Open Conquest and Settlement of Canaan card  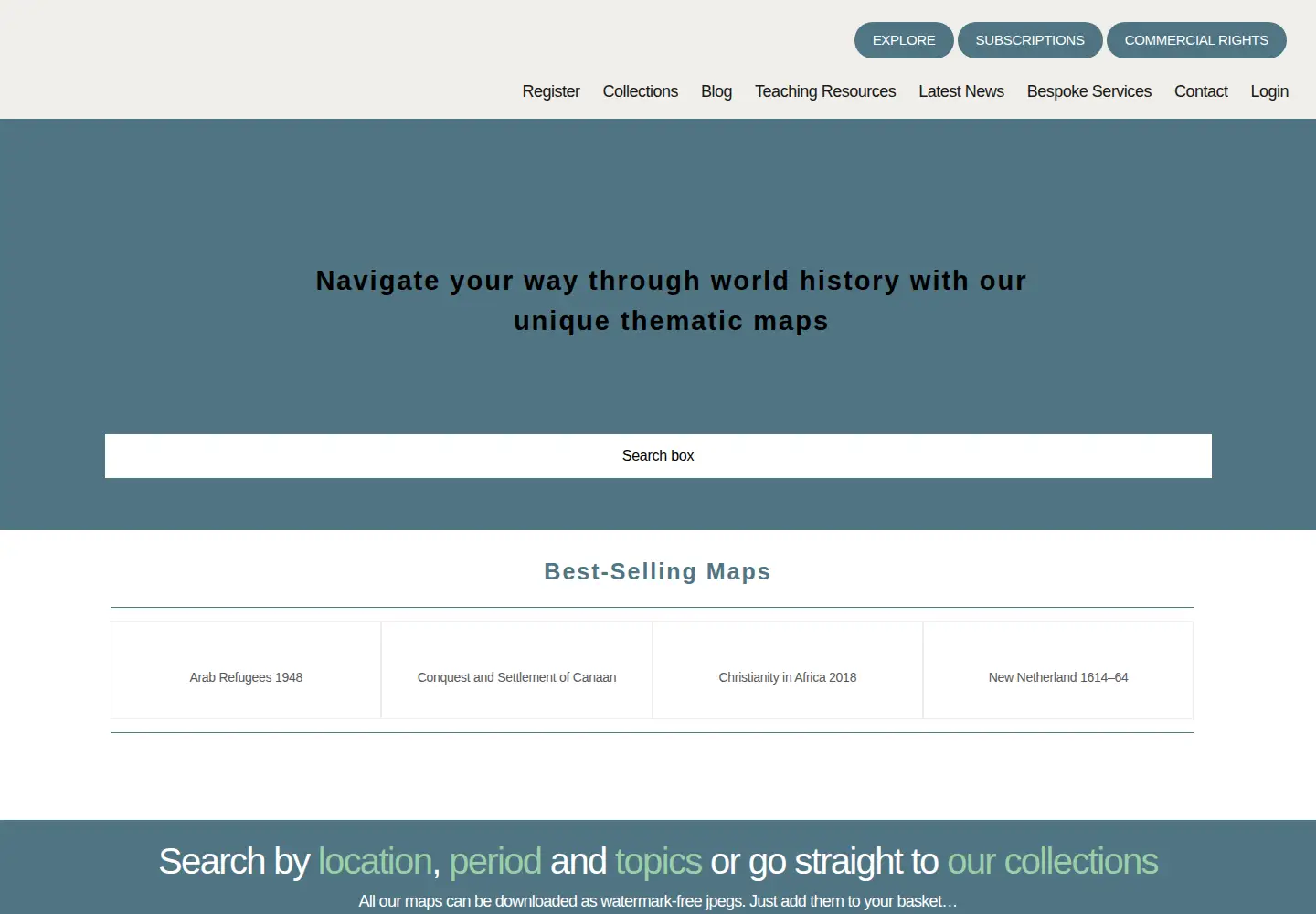516,670
